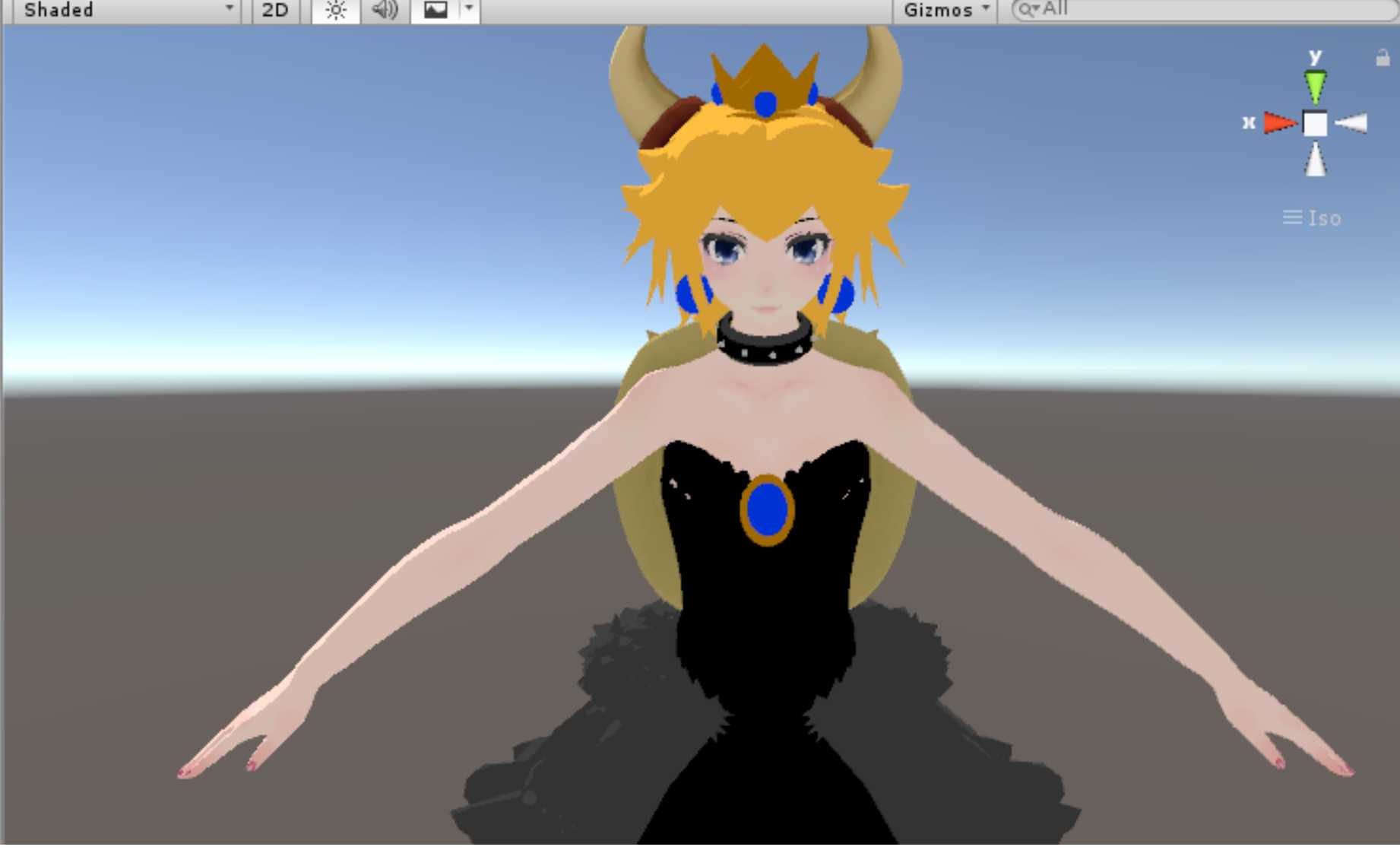Screen dimensions: 1400x850
Task: Toggle scene lighting with the sun icon
Action: click(x=335, y=11)
